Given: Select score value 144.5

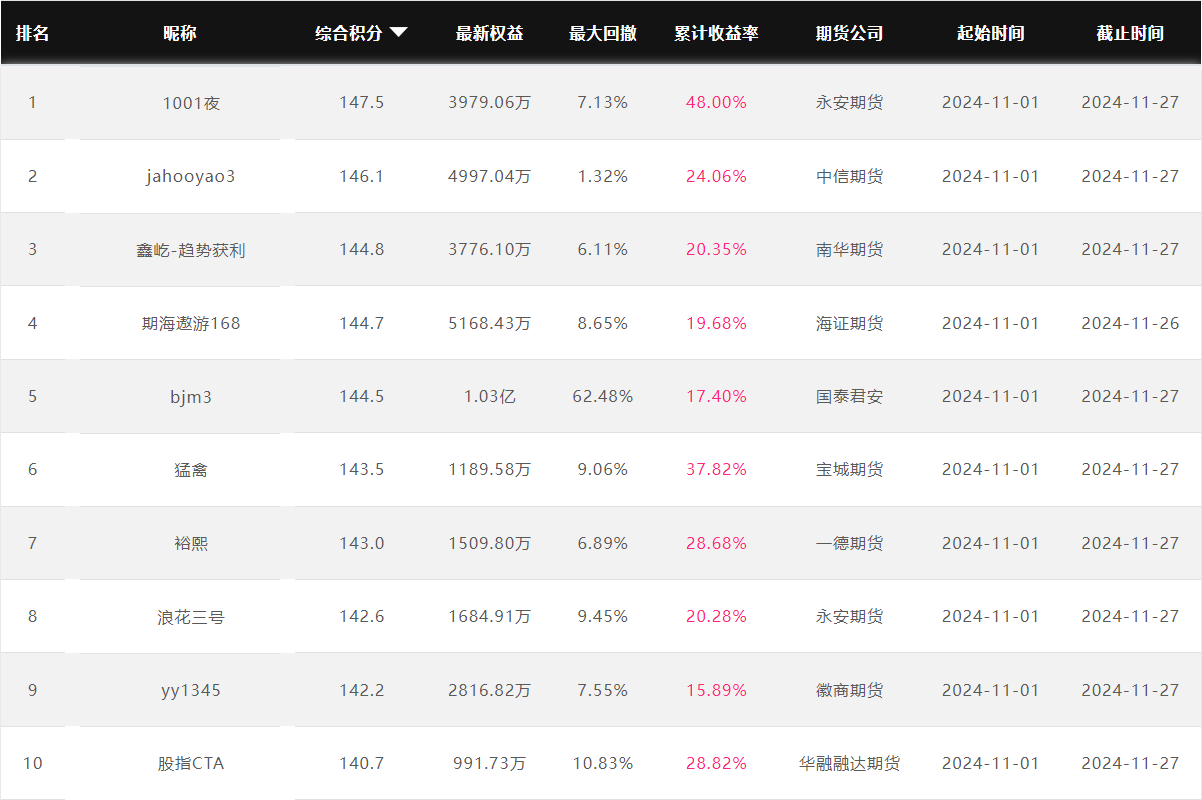Looking at the screenshot, I should tap(362, 396).
